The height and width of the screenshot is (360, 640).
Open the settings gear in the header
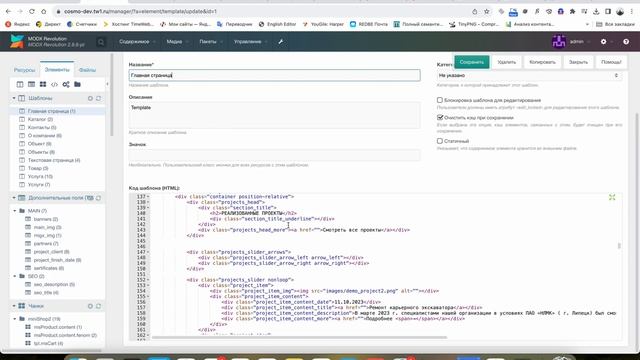pos(603,42)
